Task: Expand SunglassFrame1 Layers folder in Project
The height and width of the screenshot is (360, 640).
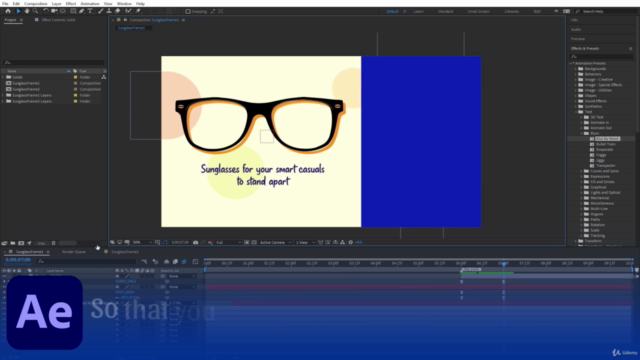Action: point(3,96)
